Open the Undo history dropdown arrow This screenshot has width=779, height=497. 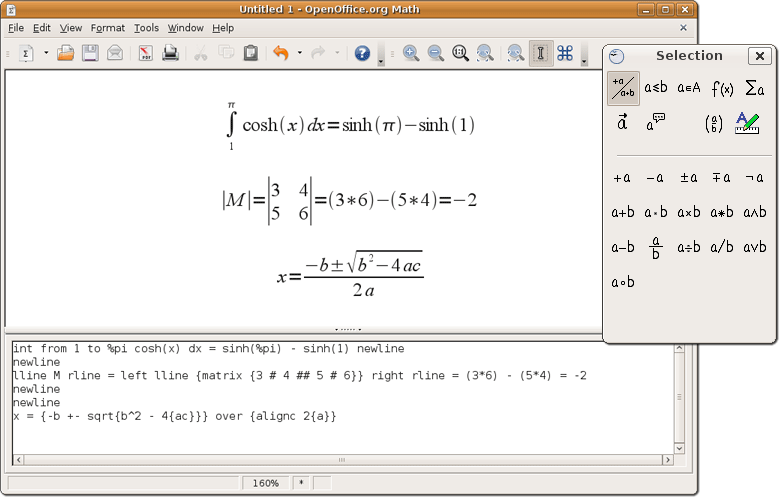pos(299,53)
